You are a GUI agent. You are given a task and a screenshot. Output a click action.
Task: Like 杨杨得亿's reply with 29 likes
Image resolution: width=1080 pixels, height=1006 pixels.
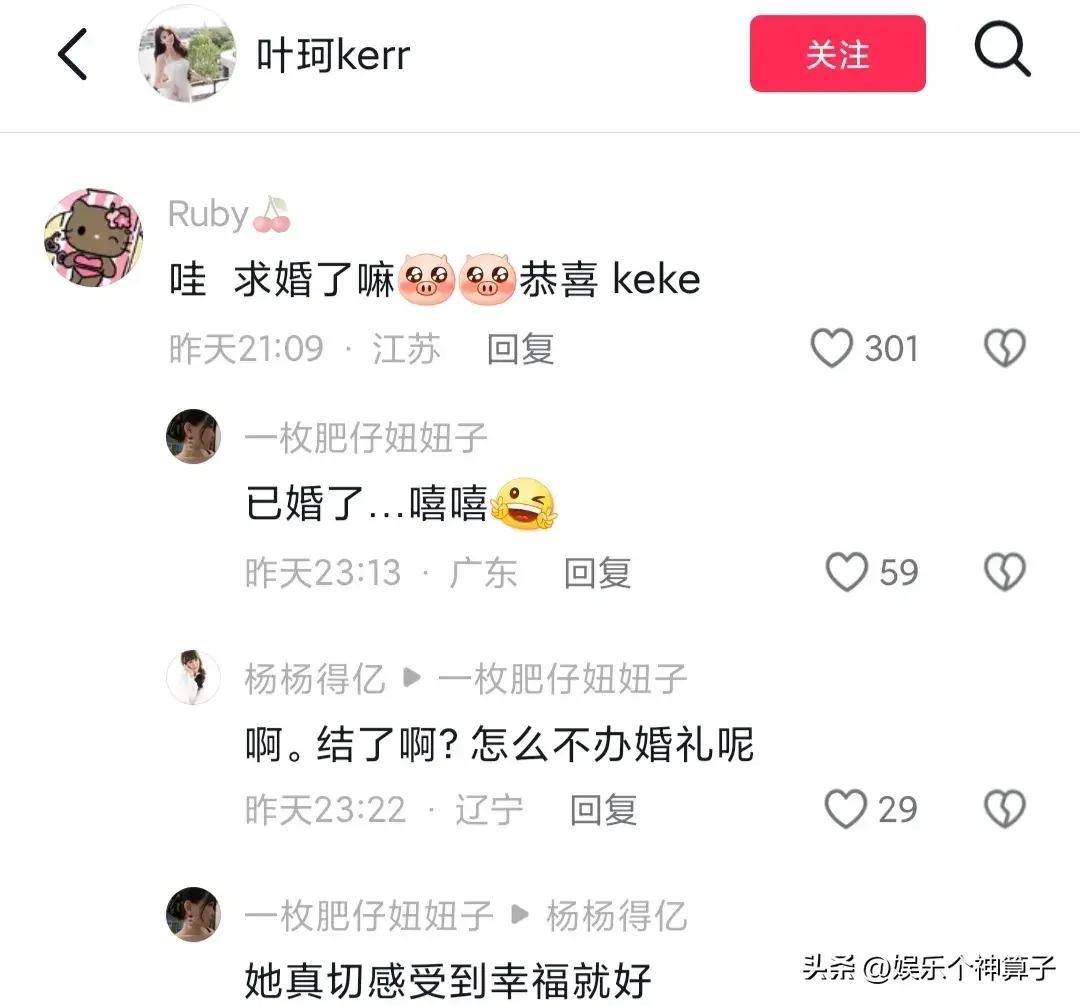pyautogui.click(x=846, y=809)
